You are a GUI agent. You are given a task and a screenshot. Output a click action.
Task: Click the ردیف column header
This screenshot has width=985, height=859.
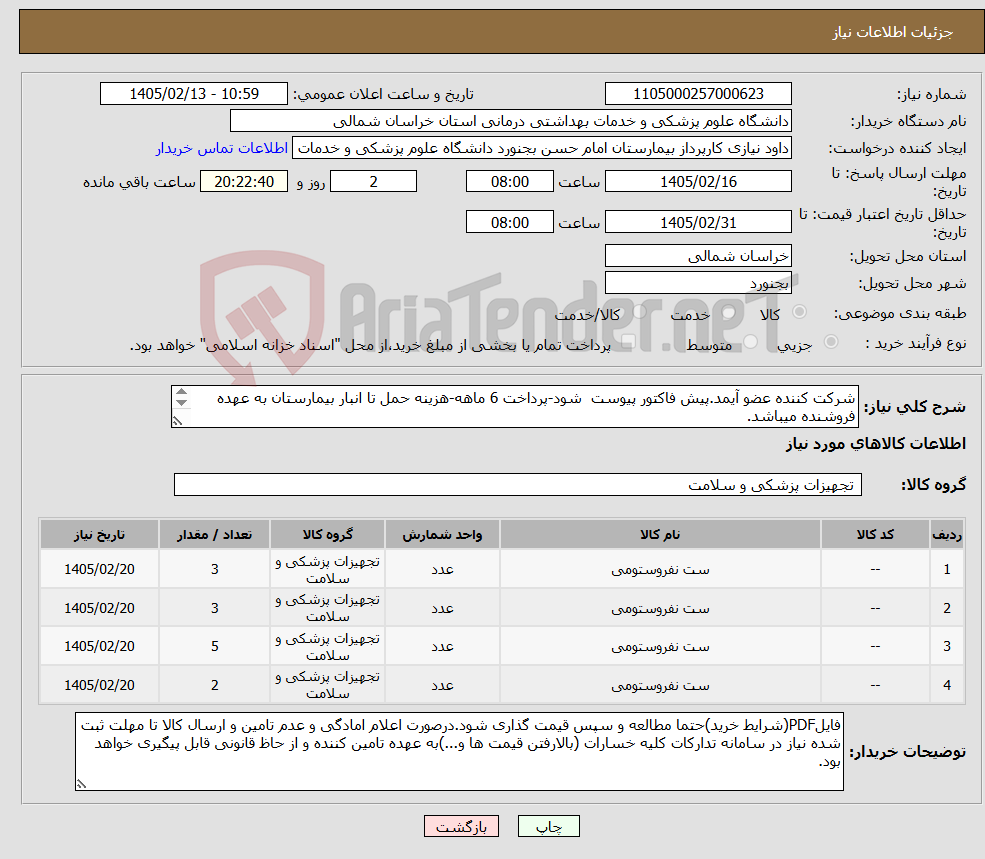click(947, 534)
